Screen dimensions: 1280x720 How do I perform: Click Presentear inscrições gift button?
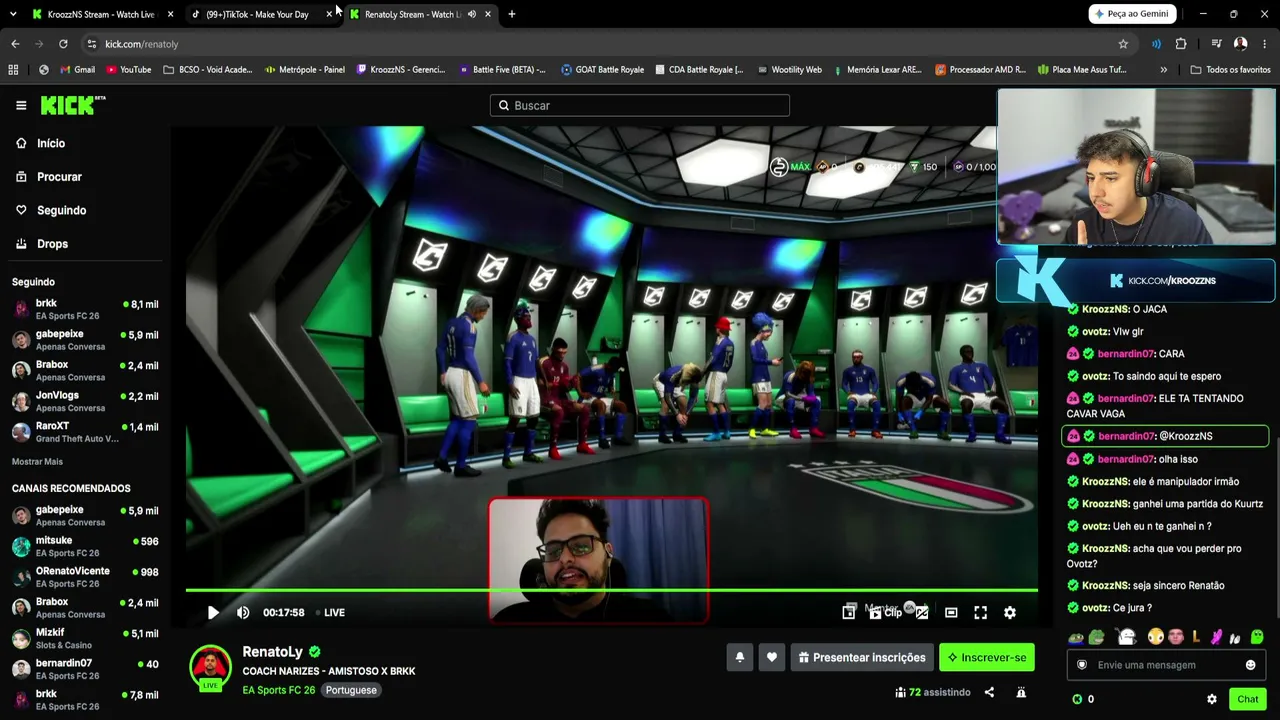(x=861, y=657)
